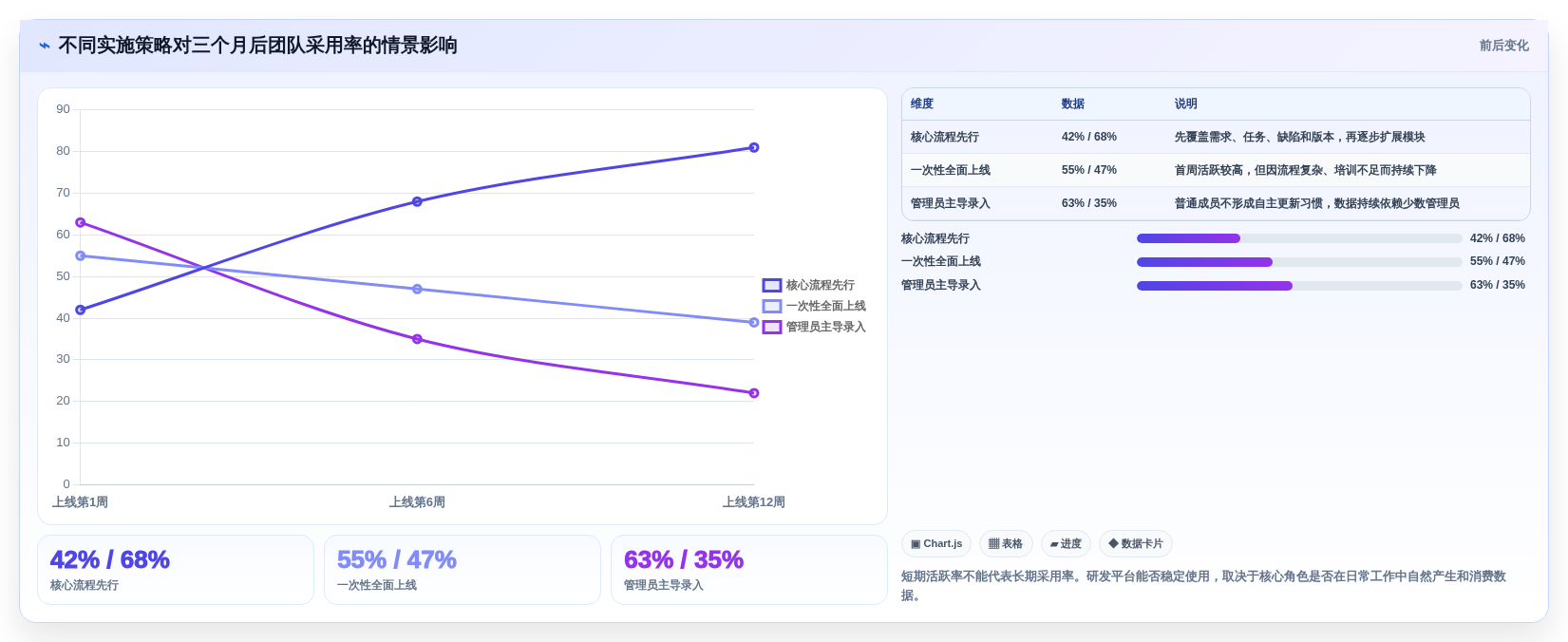Viewport: 1568px width, 642px height.
Task: Select the 核心流程先行 table row name
Action: click(x=945, y=137)
